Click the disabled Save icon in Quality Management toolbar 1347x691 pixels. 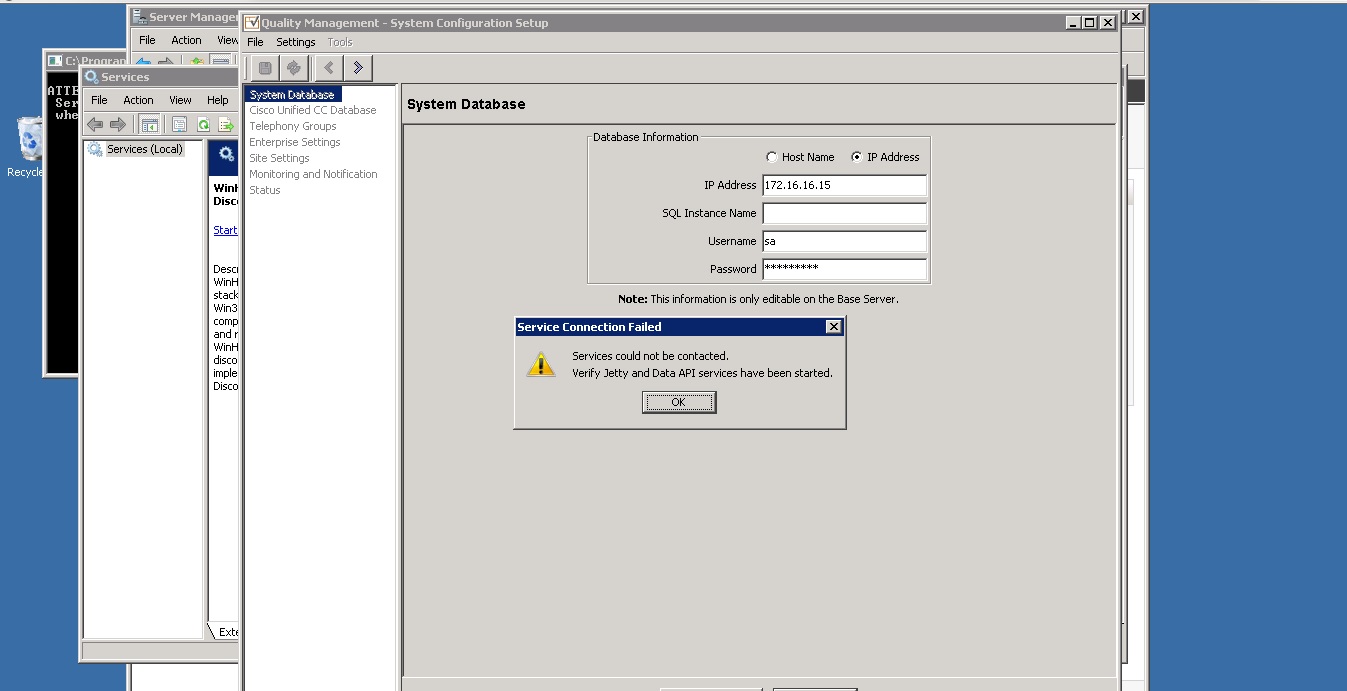tap(265, 68)
